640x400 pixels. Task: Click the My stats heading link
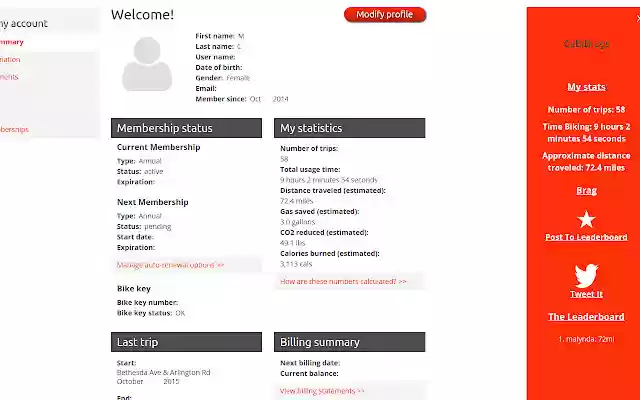click(x=586, y=87)
